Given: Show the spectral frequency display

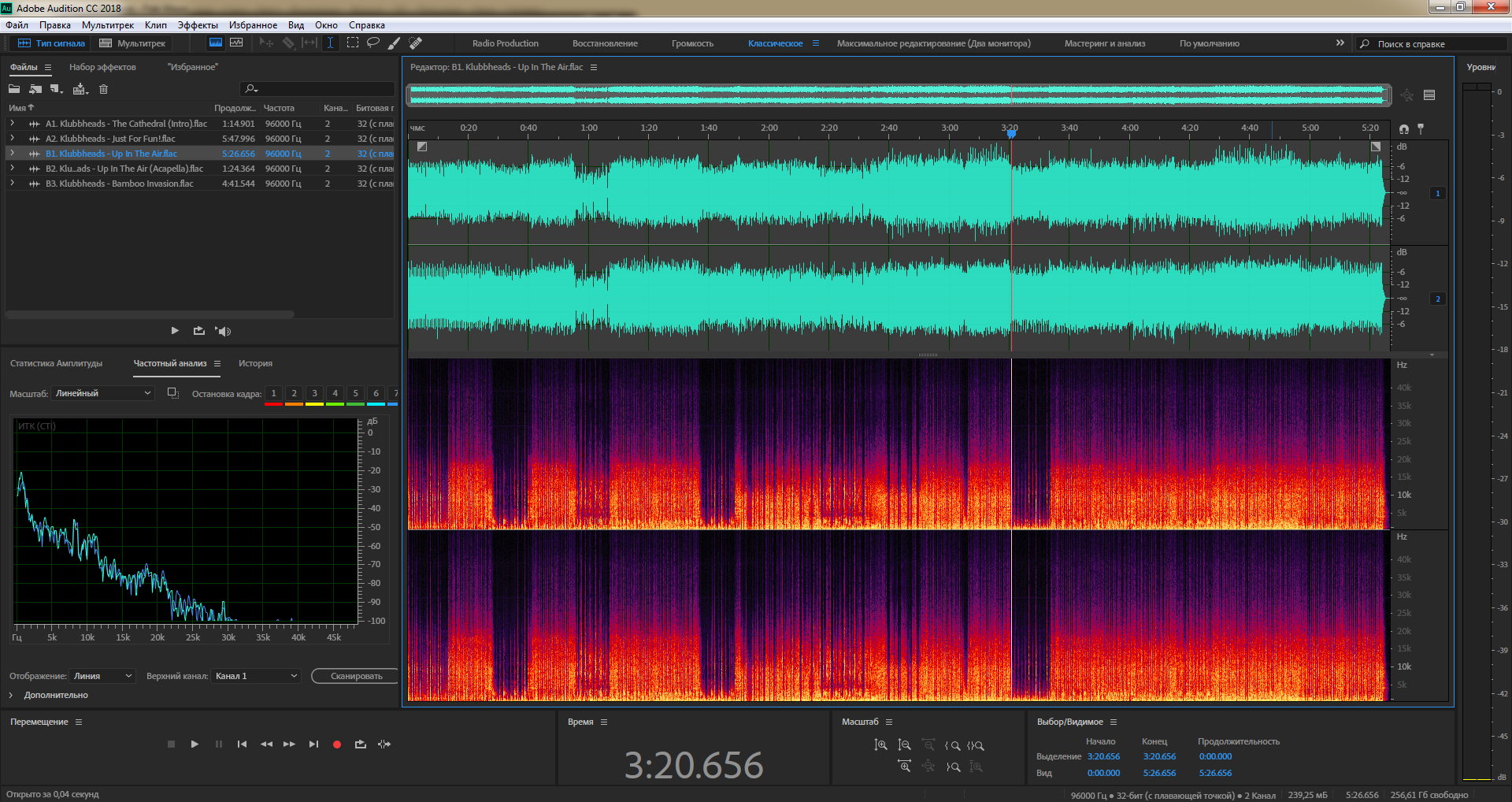Looking at the screenshot, I should tap(215, 43).
